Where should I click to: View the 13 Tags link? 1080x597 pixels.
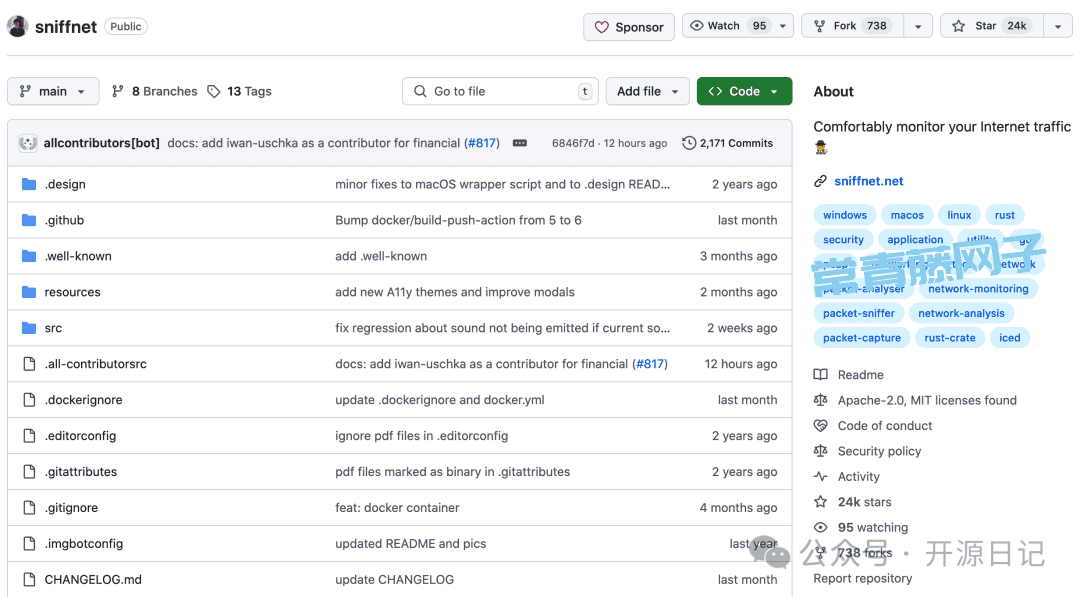(239, 91)
